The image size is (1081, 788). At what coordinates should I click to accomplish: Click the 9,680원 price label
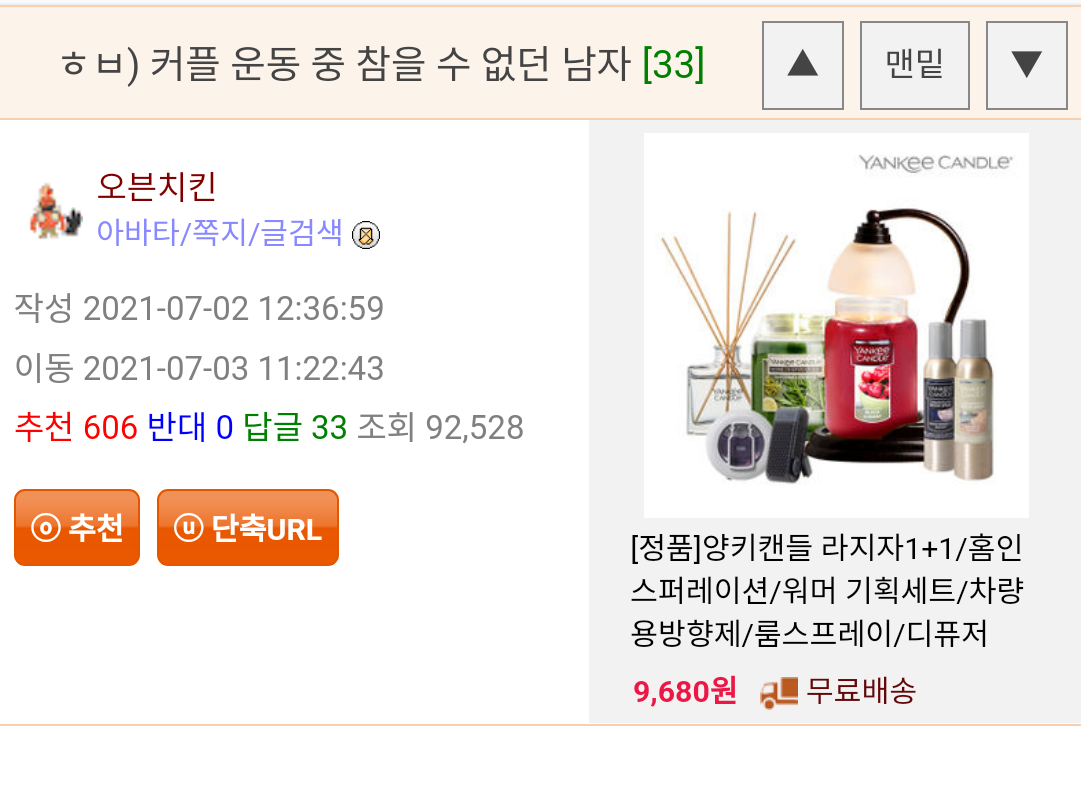click(685, 691)
